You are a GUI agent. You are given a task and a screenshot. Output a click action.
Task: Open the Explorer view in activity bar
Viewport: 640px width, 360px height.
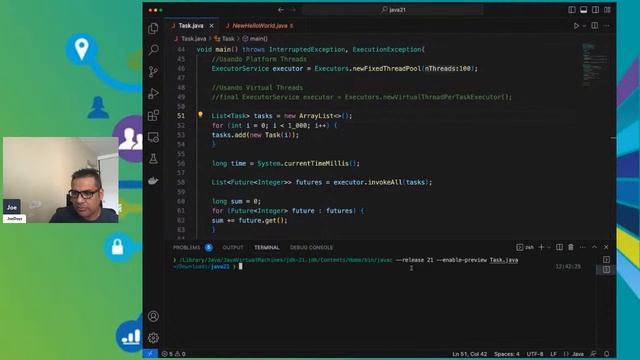pyautogui.click(x=153, y=28)
